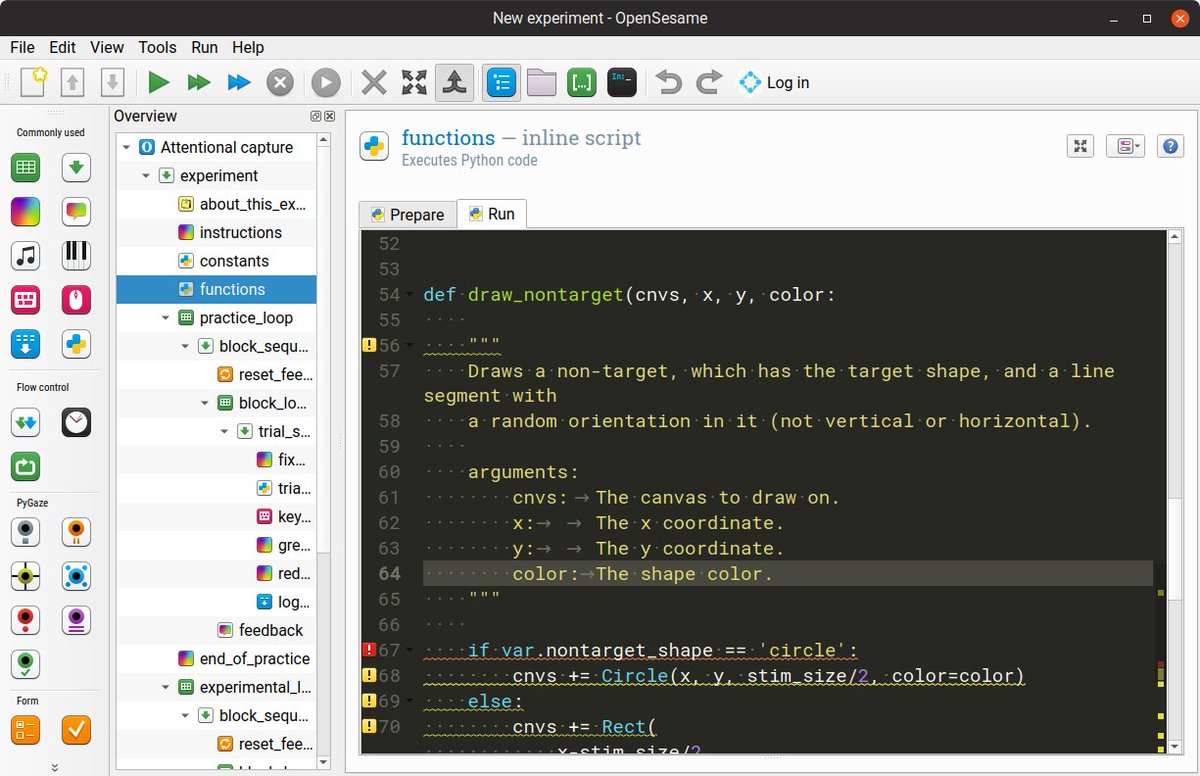The width and height of the screenshot is (1200, 776).
Task: Collapse the block_lo... node
Action: (205, 403)
